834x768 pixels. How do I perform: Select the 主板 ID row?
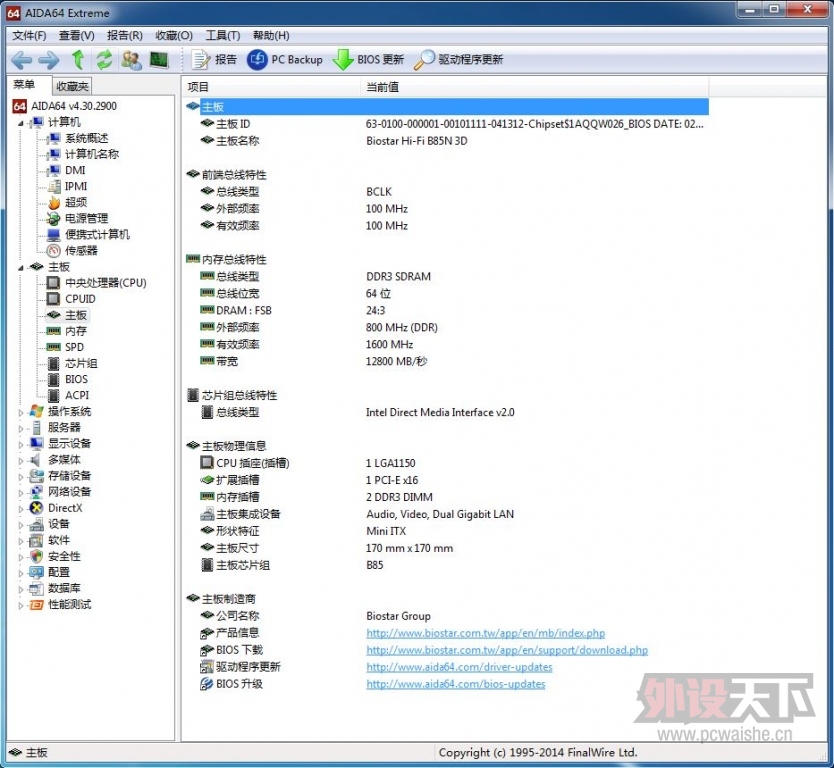point(446,124)
